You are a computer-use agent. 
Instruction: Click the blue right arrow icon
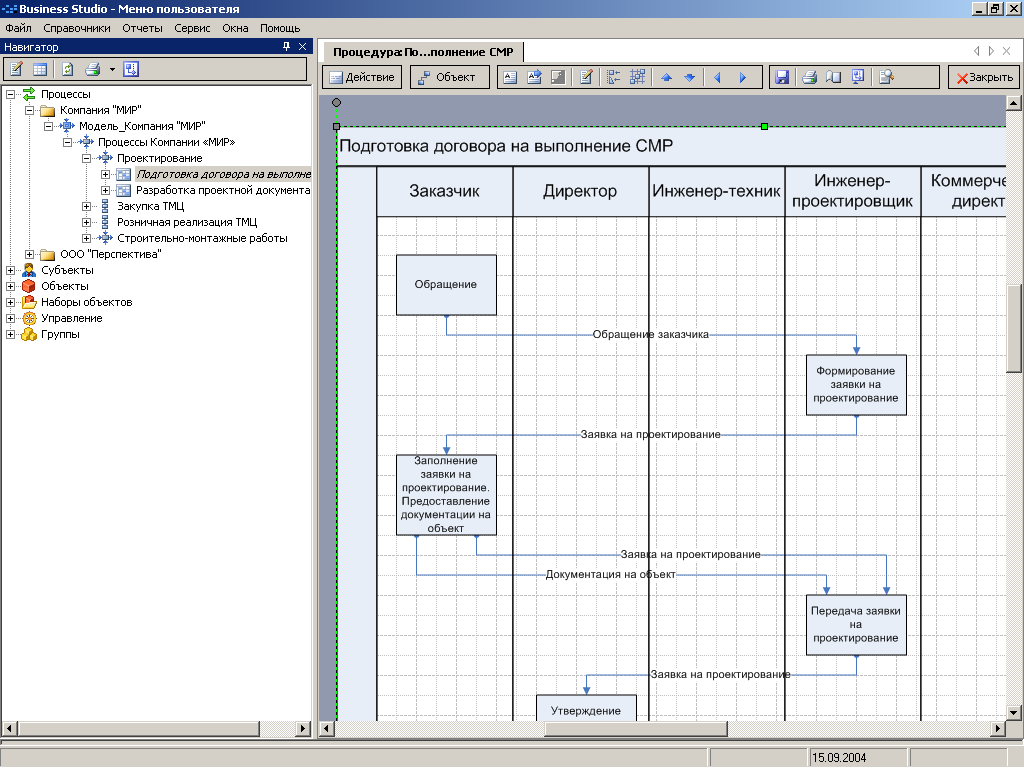(x=743, y=77)
